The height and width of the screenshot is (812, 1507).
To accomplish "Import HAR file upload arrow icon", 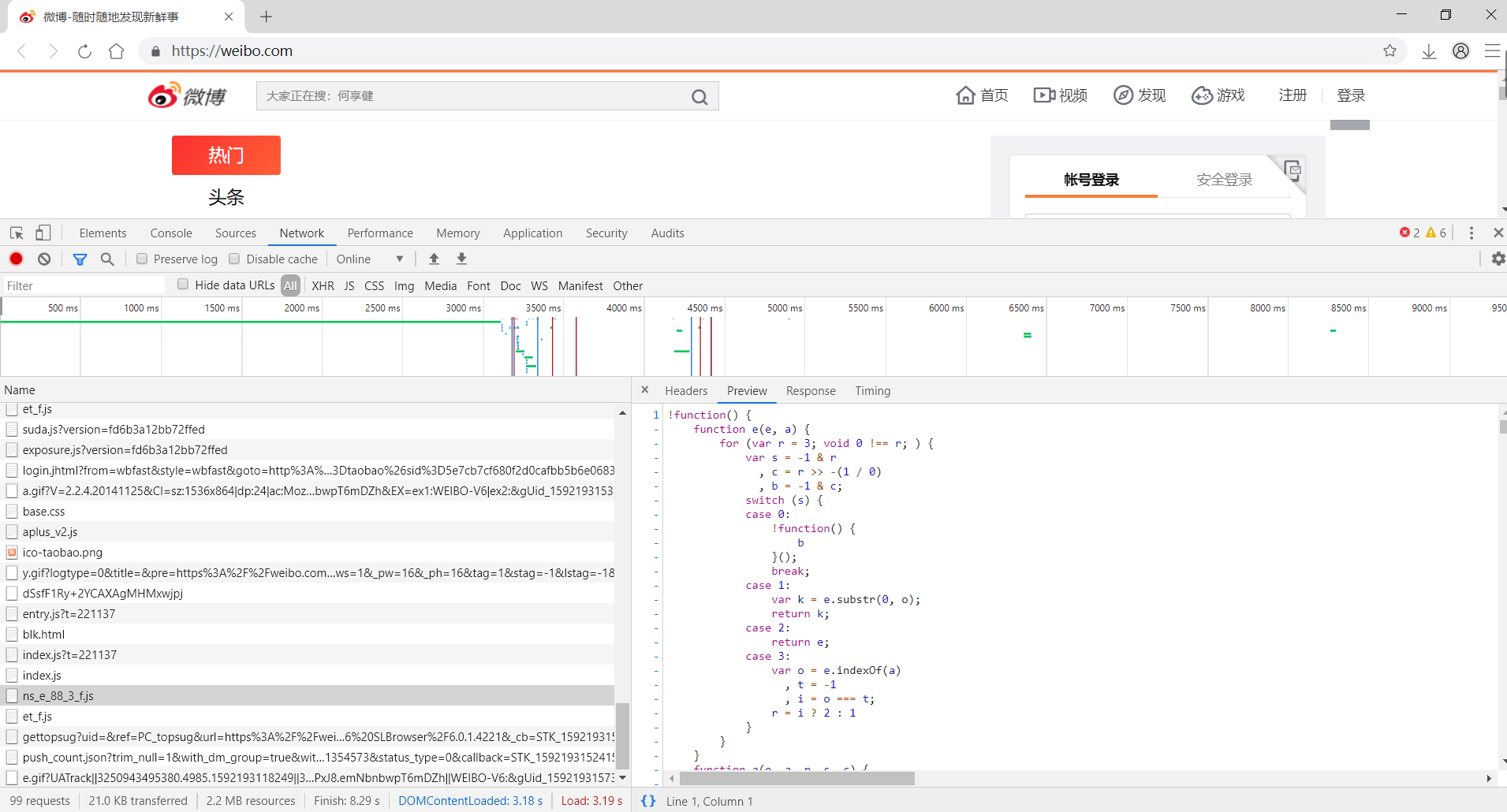I will tap(434, 259).
